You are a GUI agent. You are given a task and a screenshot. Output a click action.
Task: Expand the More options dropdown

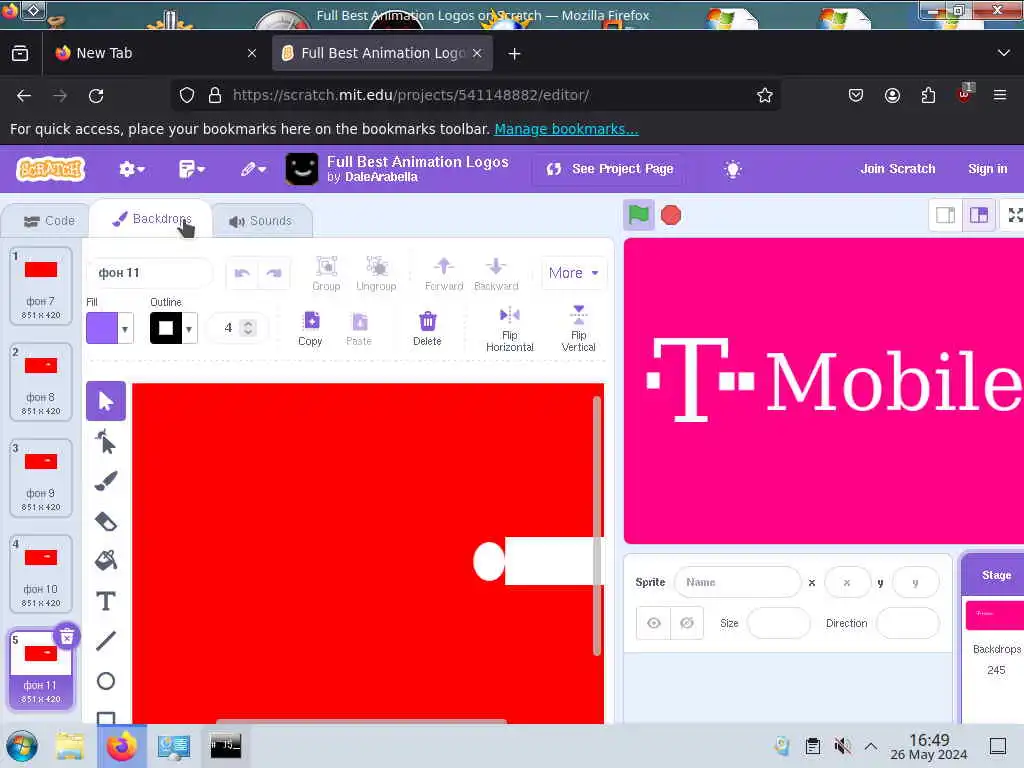pyautogui.click(x=573, y=273)
